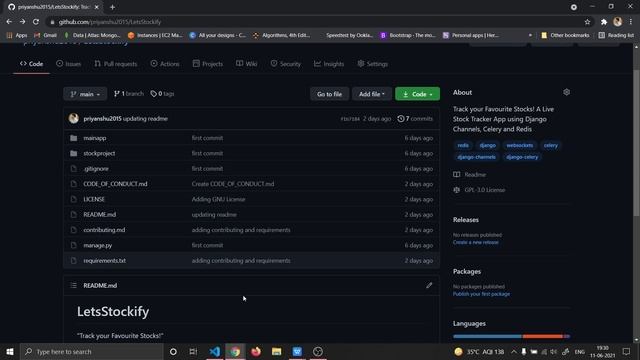Open Visual Studio Code from taskbar
This screenshot has height=360, width=640.
214,351
